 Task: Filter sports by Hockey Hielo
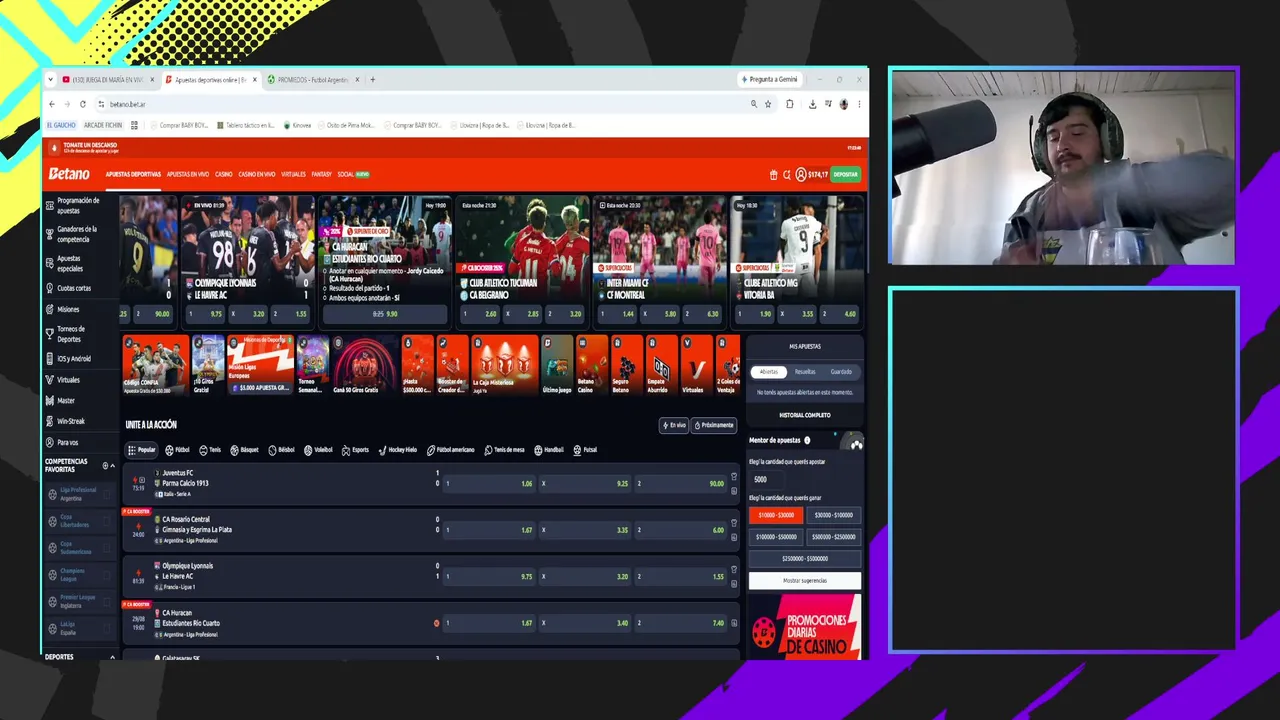[x=397, y=450]
